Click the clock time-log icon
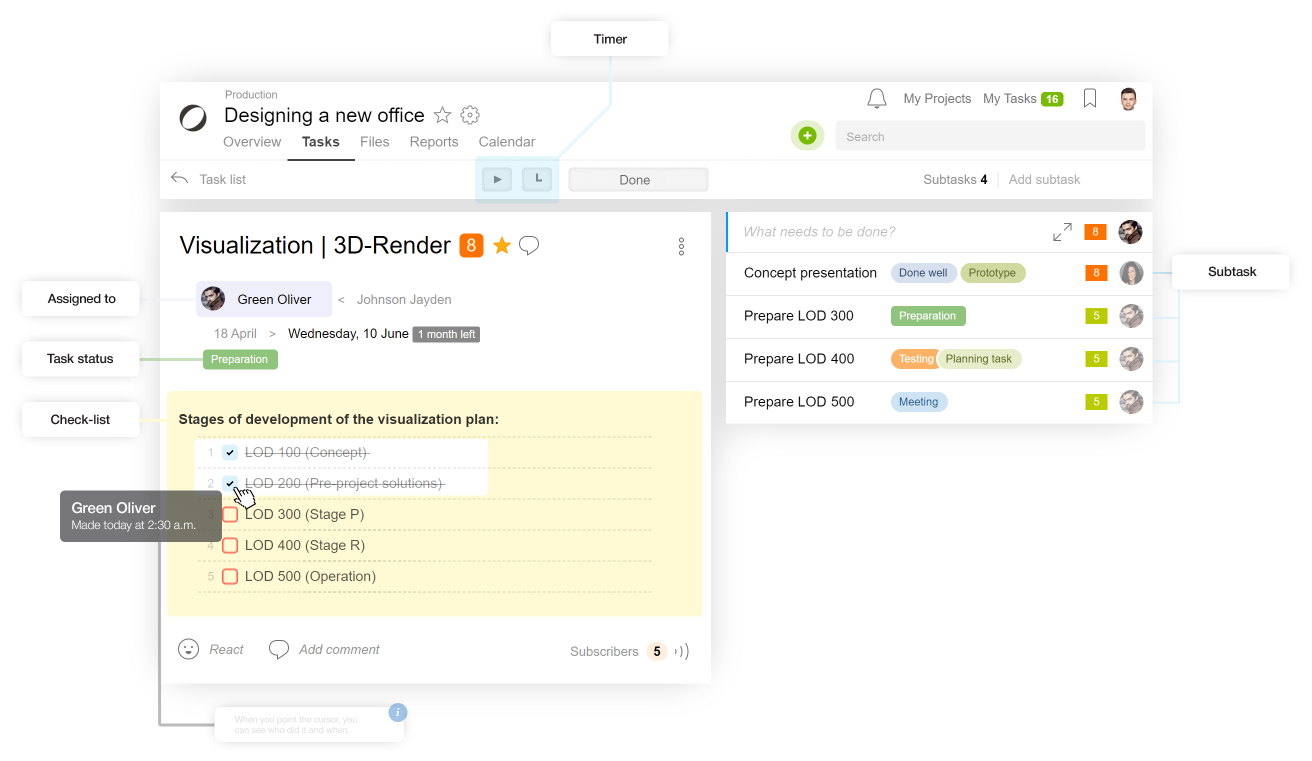 coord(537,179)
